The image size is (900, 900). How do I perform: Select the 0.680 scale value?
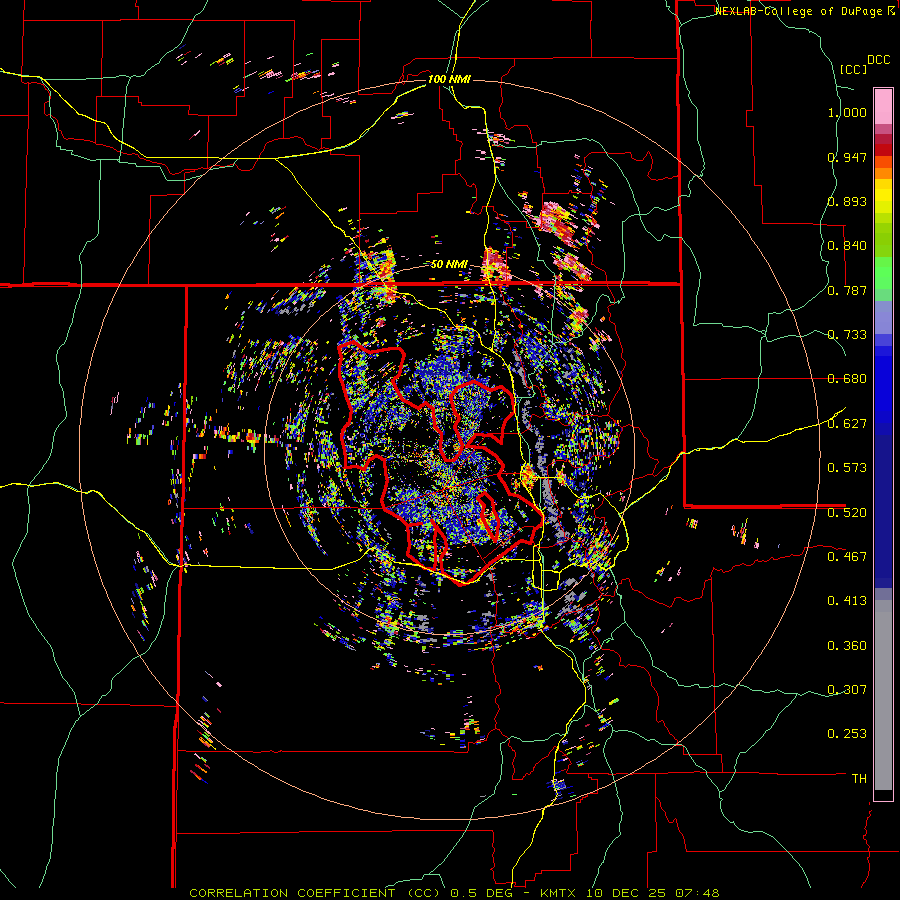click(847, 379)
